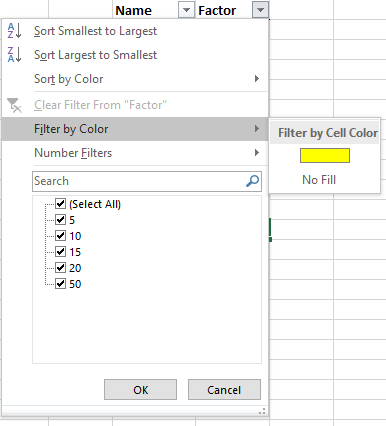Expand the Sort by Color submenu arrow
Image resolution: width=386 pixels, height=426 pixels.
click(257, 79)
